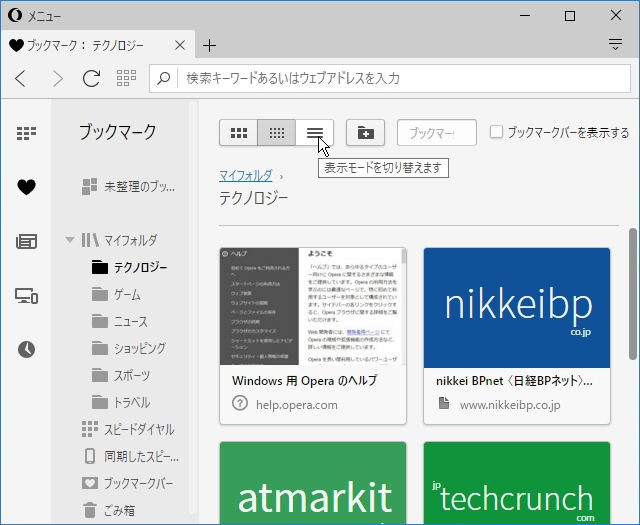Click the vertical scrollbar thumb
Viewport: 640px width, 525px height.
coord(633,294)
